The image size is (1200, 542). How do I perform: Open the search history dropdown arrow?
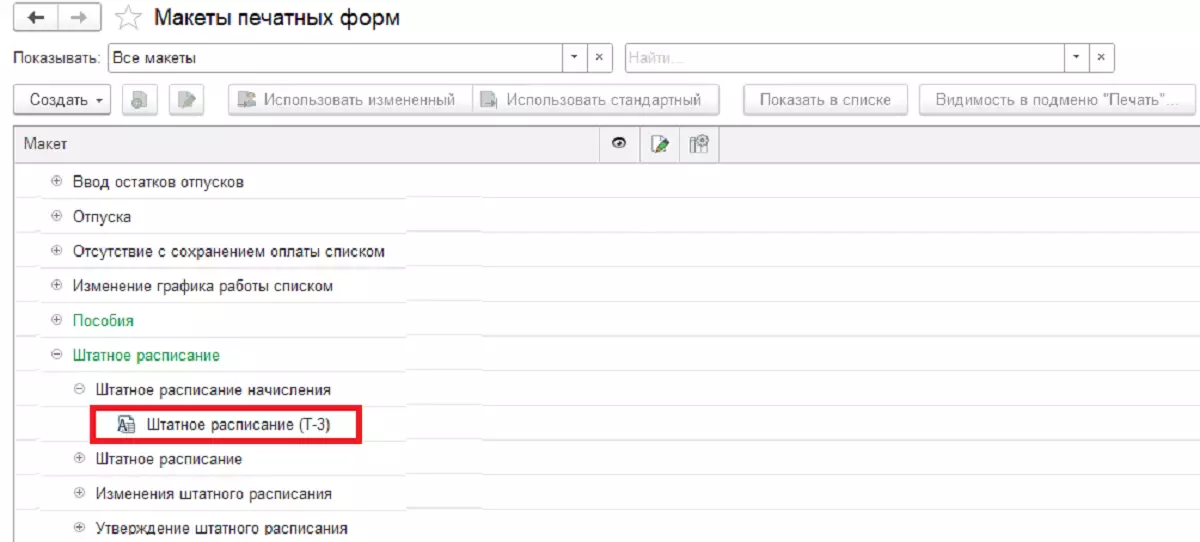click(1077, 58)
